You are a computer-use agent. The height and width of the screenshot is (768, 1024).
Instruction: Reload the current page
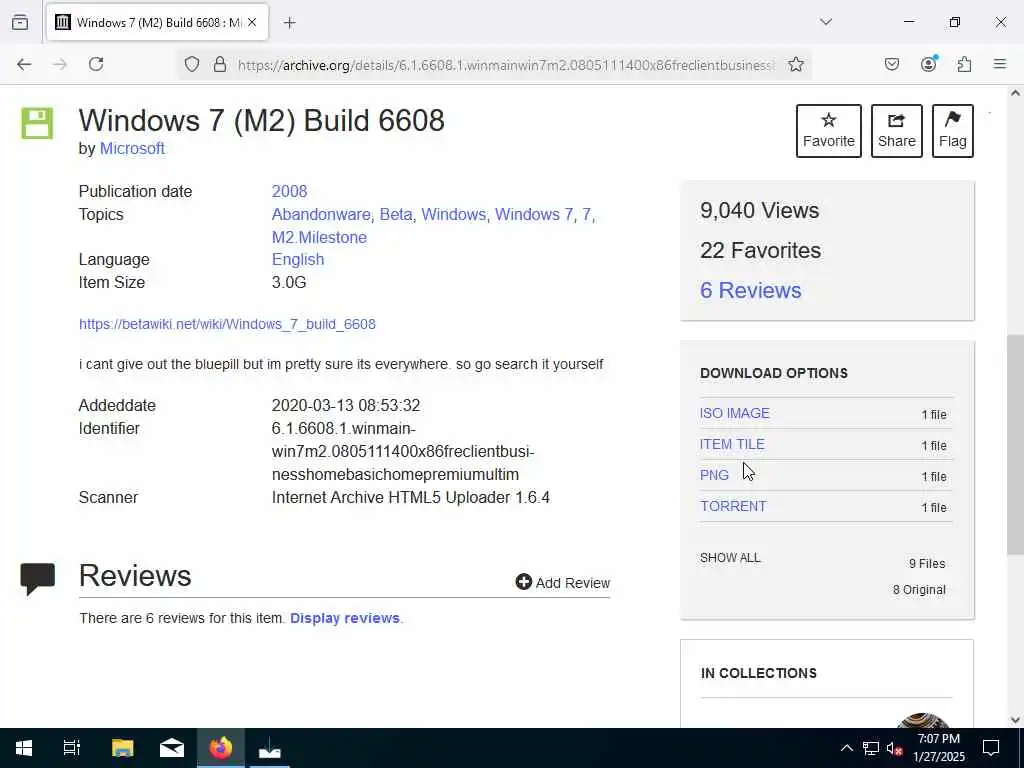[96, 64]
